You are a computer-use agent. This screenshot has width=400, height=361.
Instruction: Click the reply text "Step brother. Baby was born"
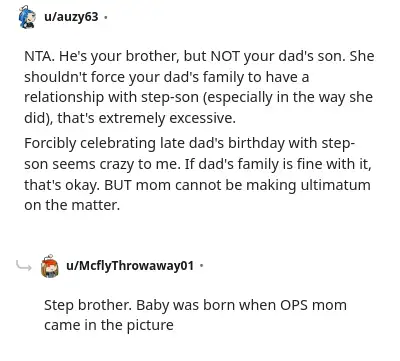click(x=195, y=315)
